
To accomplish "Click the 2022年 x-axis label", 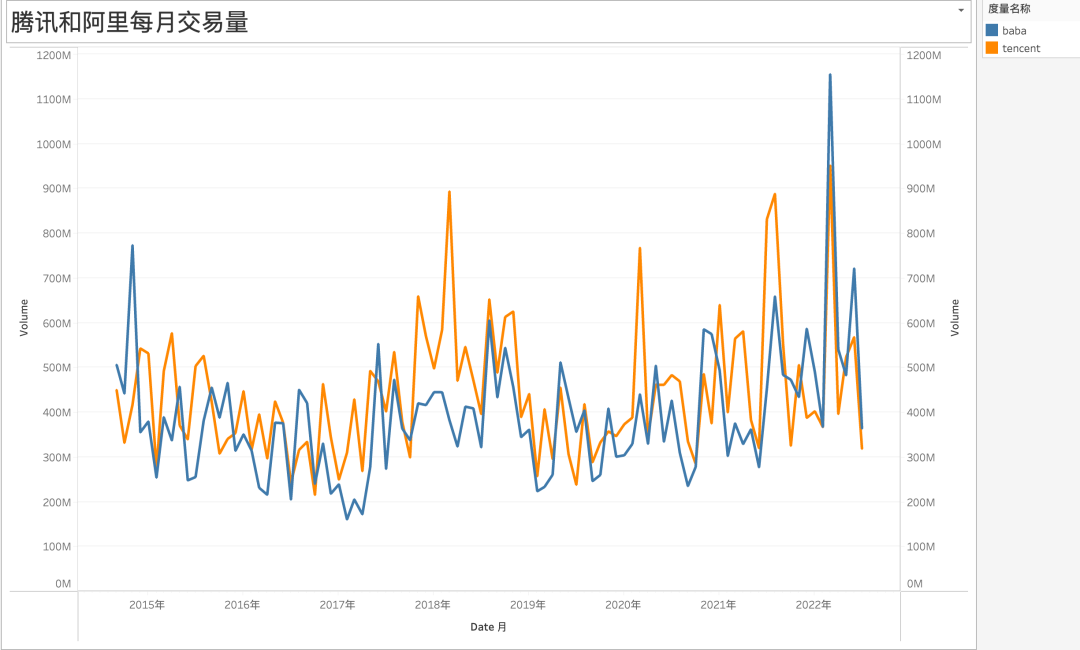I will (x=813, y=605).
